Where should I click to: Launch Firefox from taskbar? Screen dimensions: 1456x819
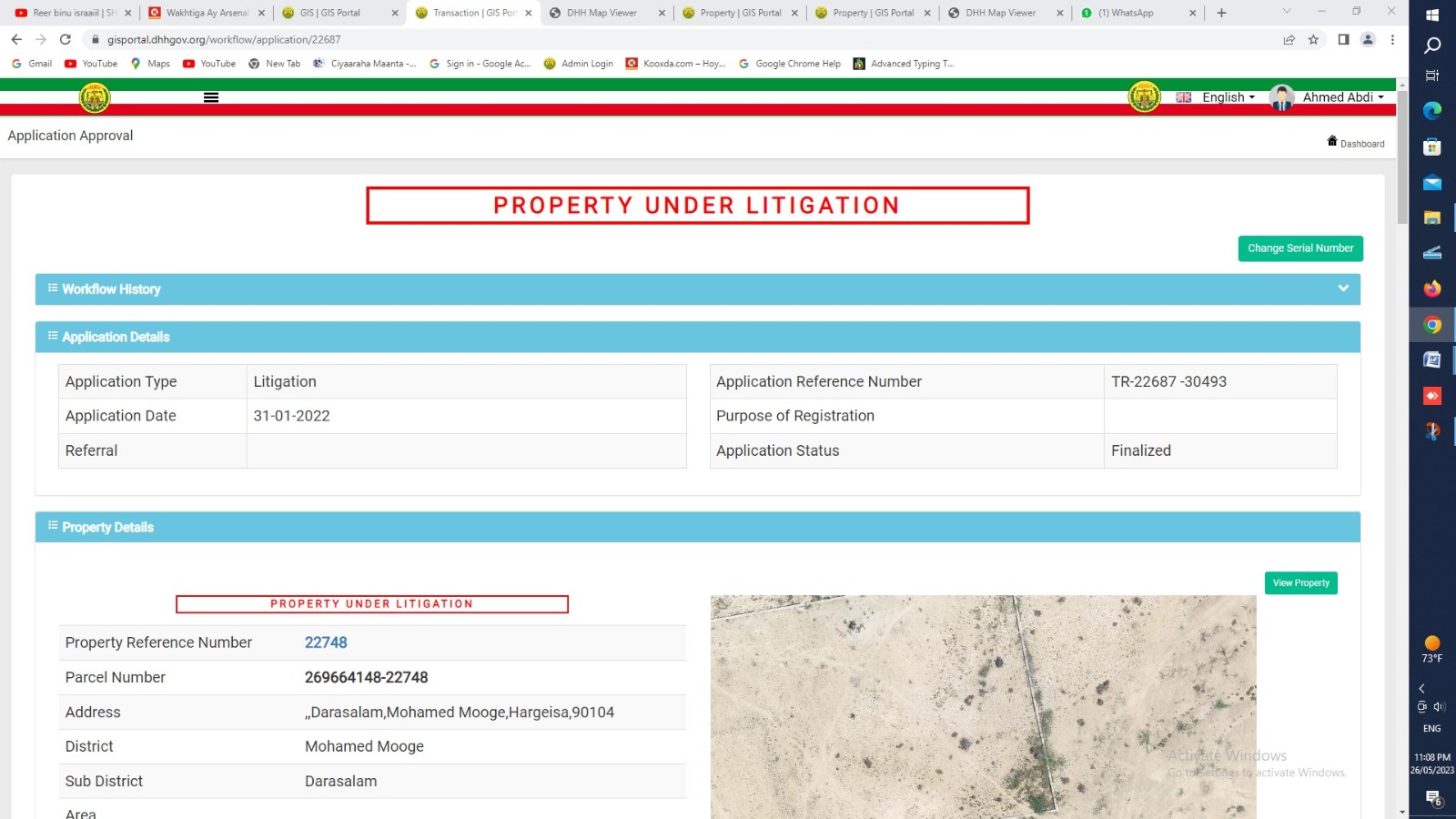point(1432,288)
